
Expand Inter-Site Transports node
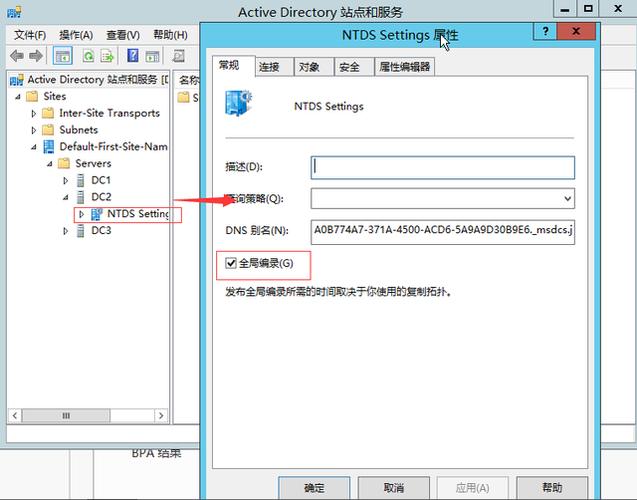tap(34, 113)
